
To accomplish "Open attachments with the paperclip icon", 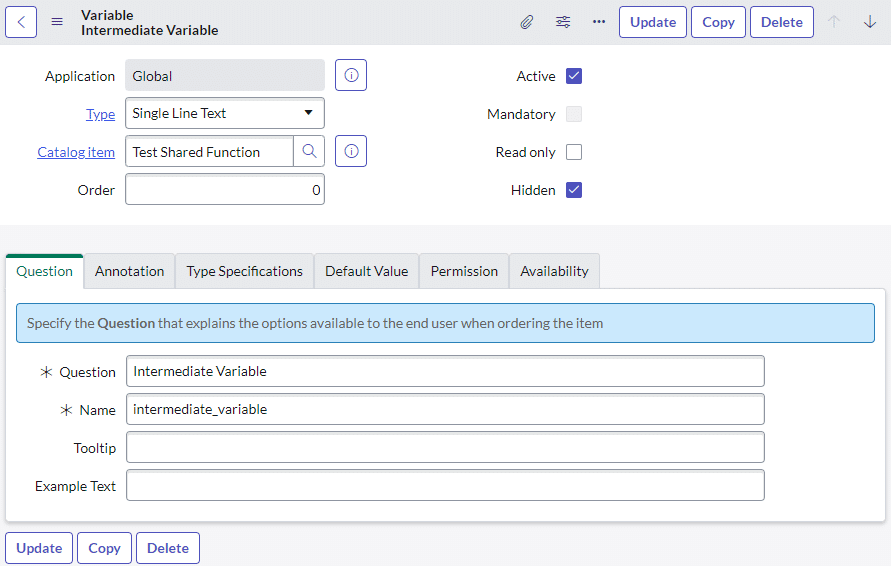I will [527, 22].
